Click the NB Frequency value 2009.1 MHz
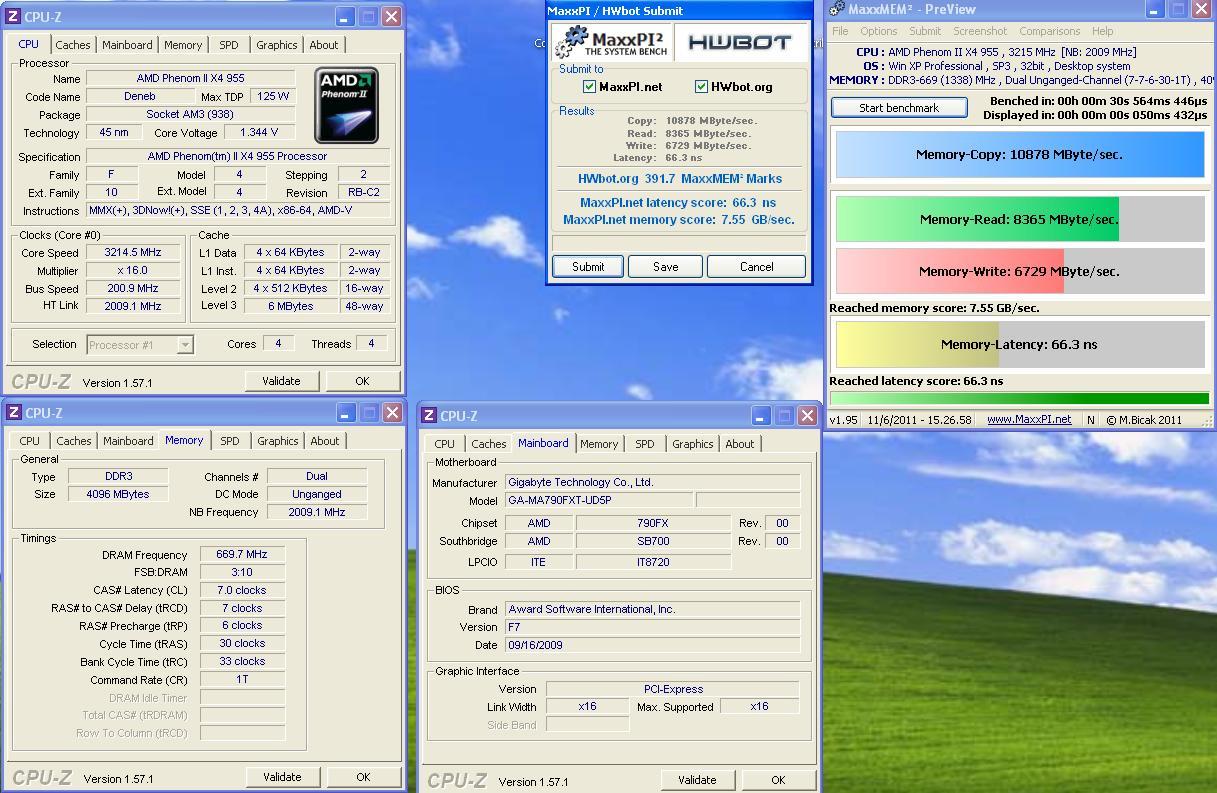 317,512
